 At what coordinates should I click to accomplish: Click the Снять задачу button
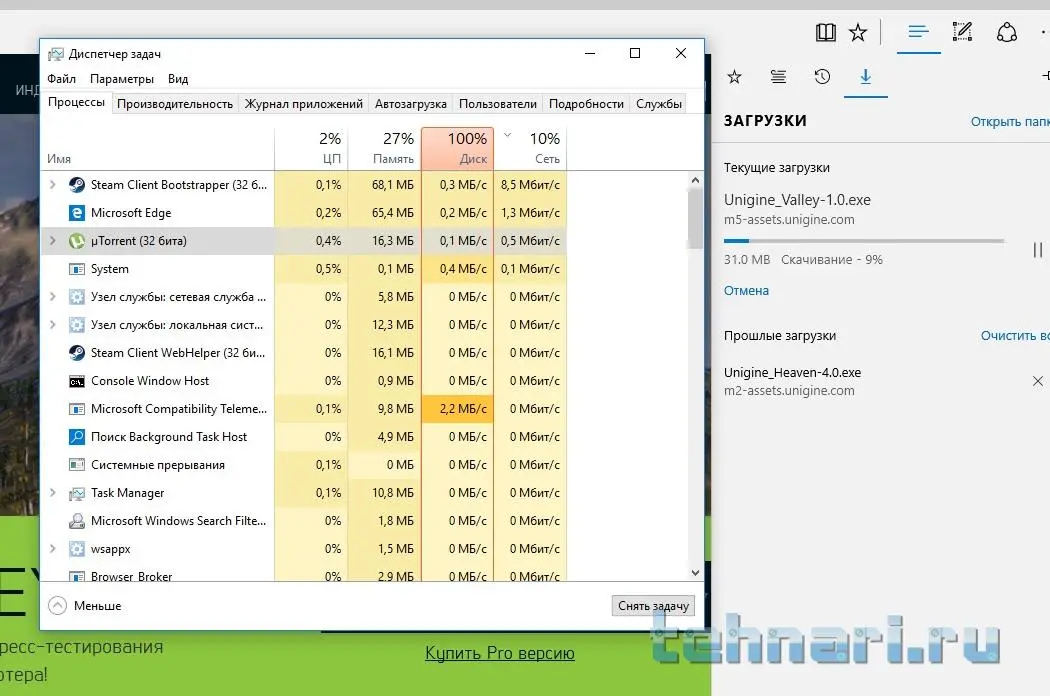653,606
